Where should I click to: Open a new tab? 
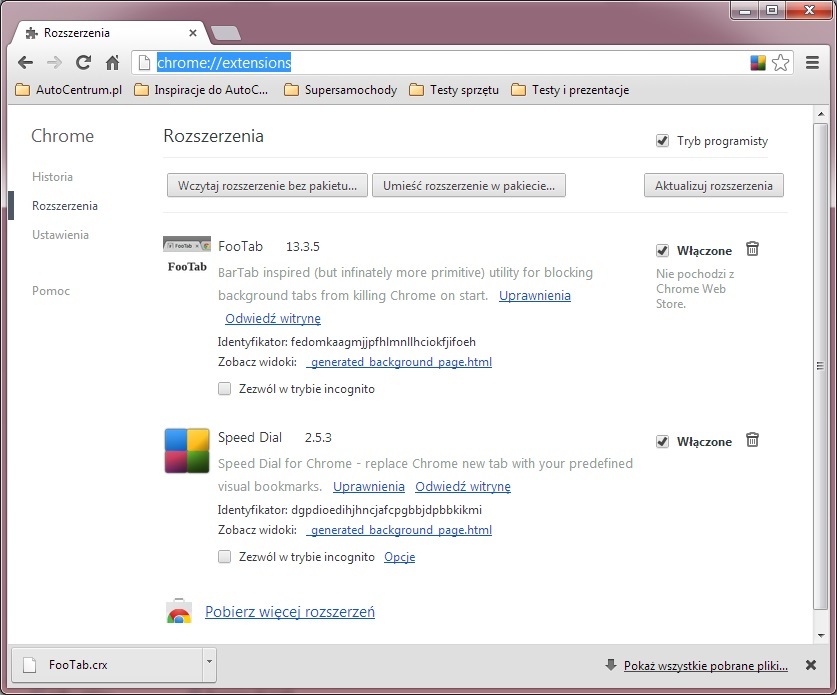pos(226,33)
